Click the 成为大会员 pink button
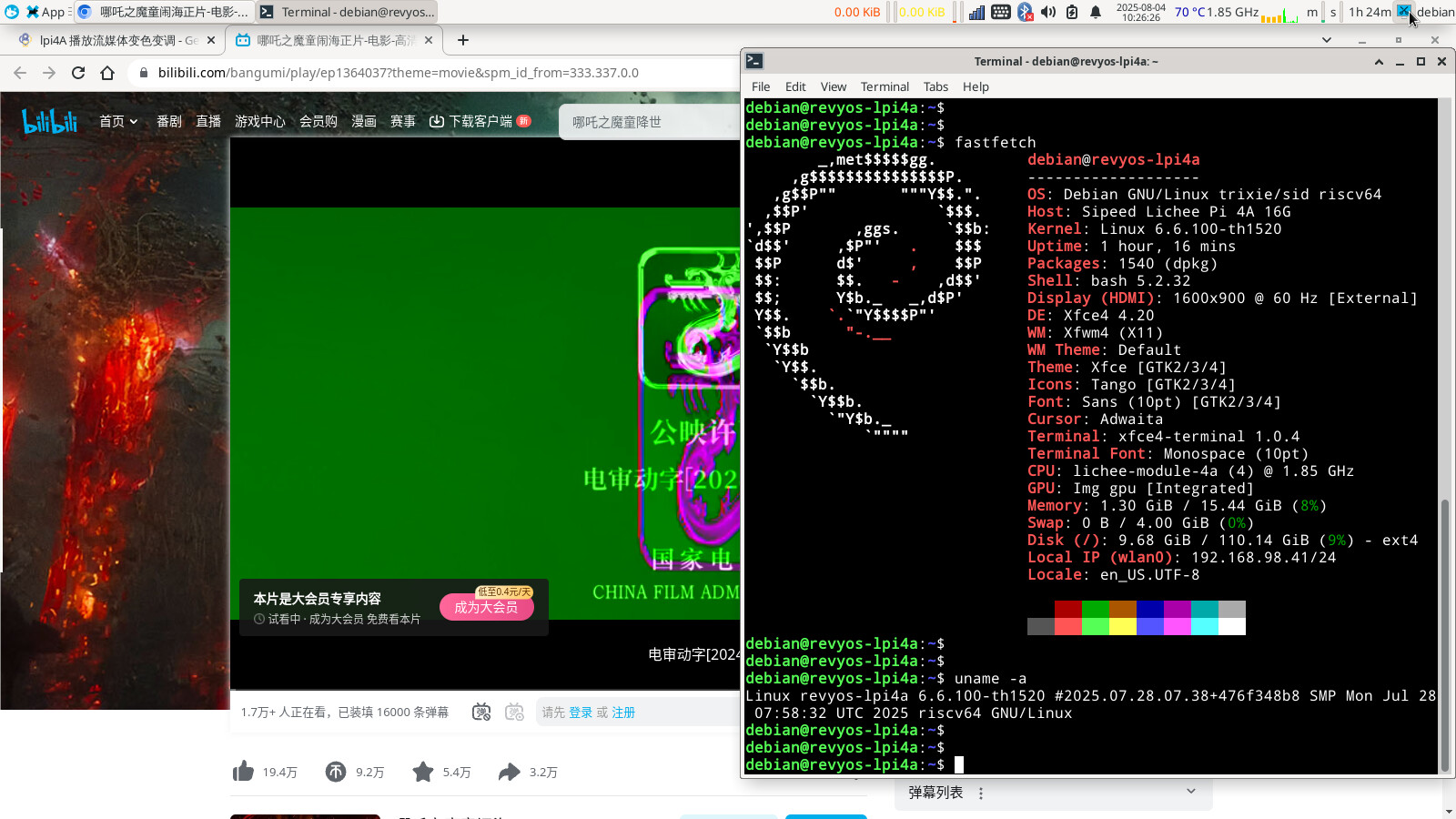1456x819 pixels. pos(486,607)
